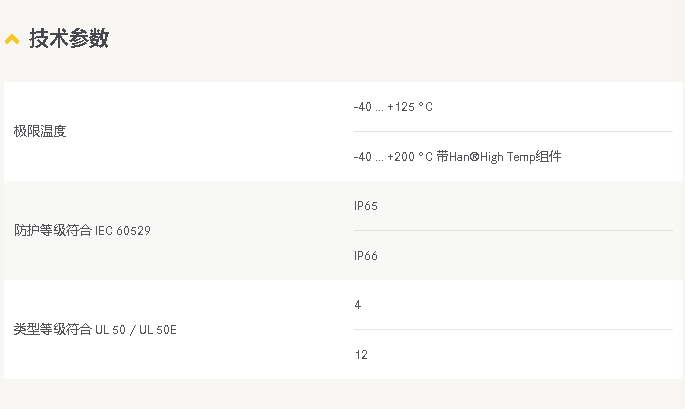Viewport: 685px width, 409px height.
Task: Select the type rating value 12
Action: pos(360,354)
